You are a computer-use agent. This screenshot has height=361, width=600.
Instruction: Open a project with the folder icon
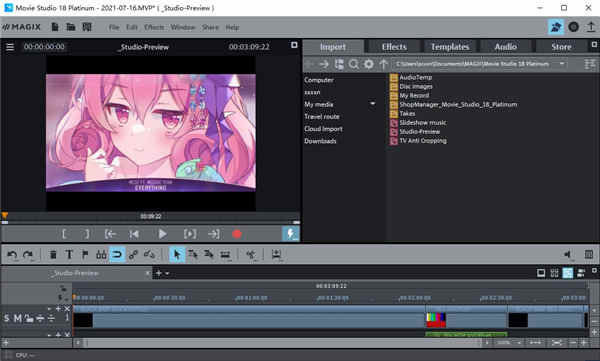pos(71,27)
